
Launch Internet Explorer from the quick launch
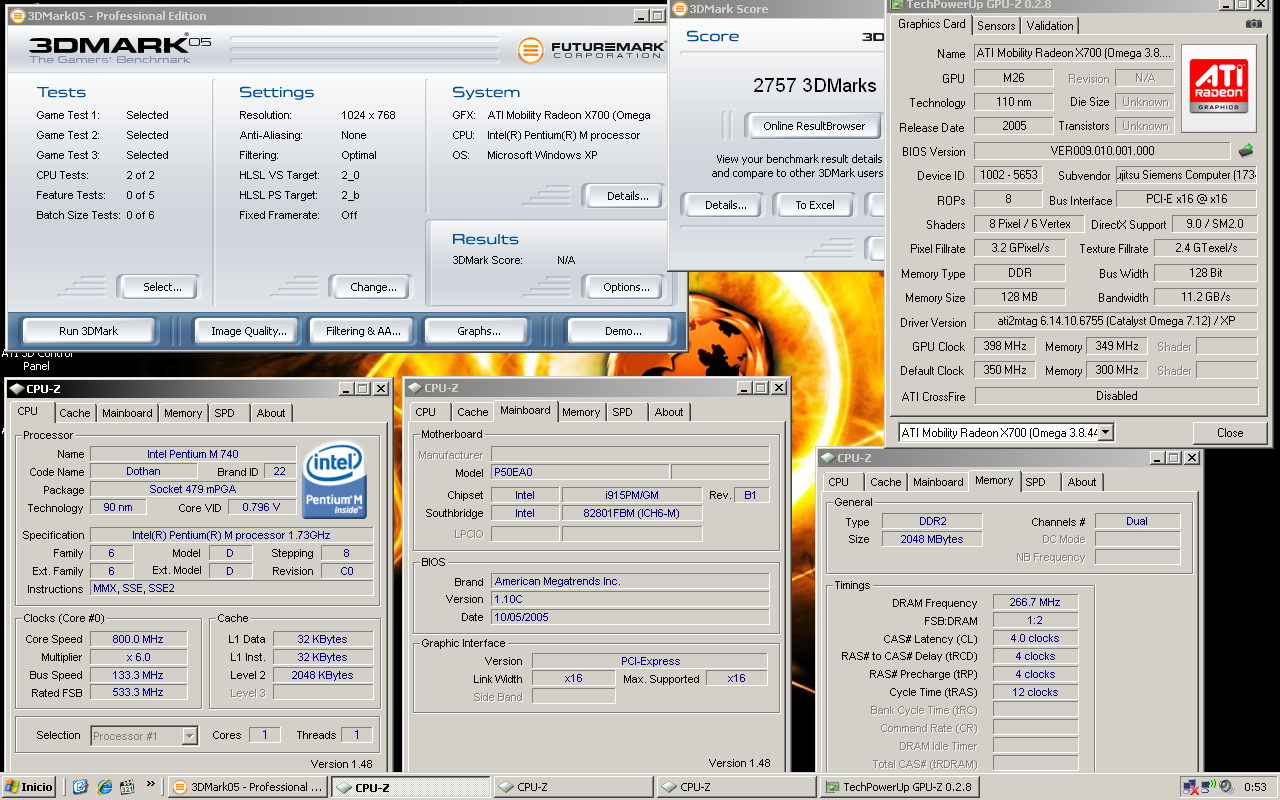coord(104,787)
